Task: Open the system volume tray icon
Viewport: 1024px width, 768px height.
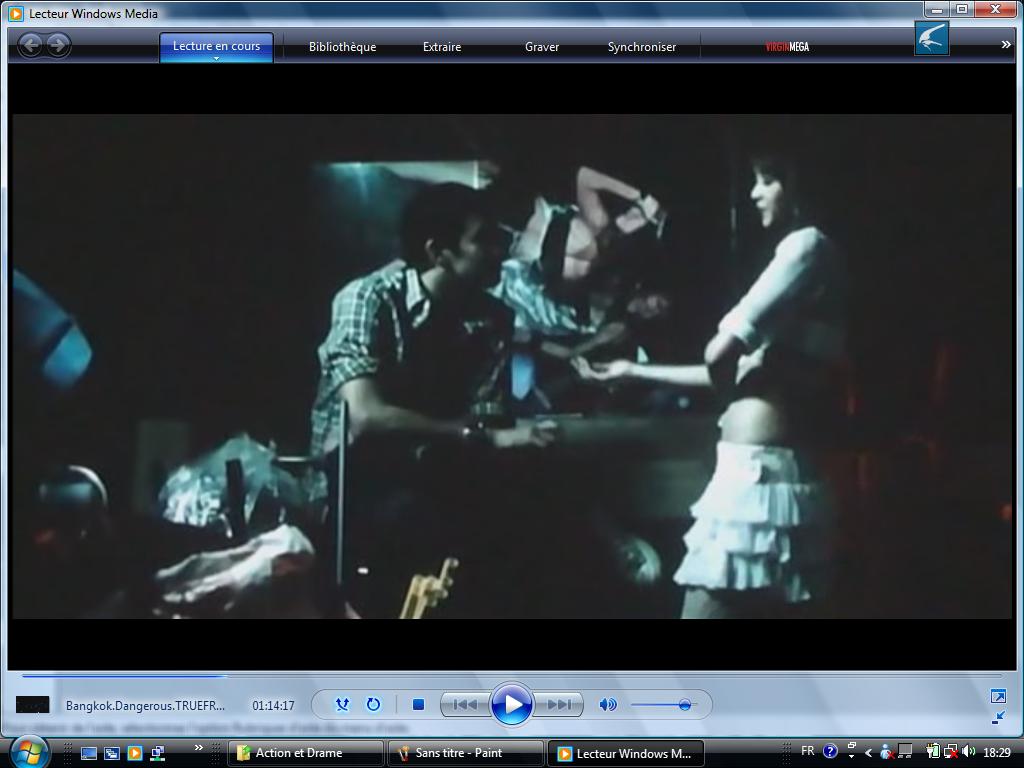Action: pos(968,752)
